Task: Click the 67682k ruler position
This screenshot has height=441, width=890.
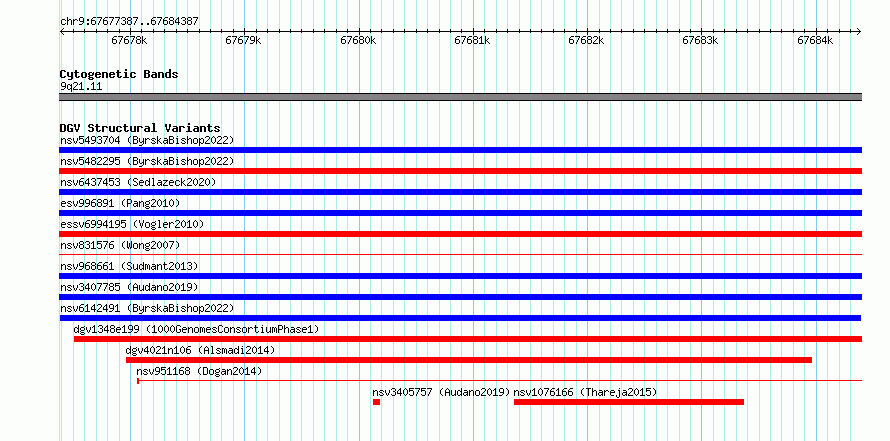Action: tap(587, 40)
